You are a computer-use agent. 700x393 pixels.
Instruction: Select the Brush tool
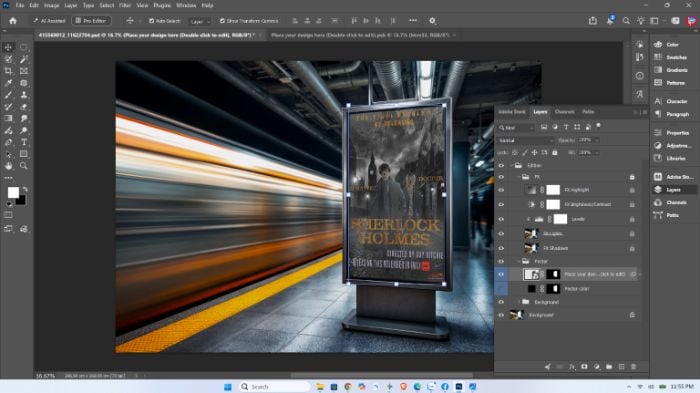tap(8, 95)
